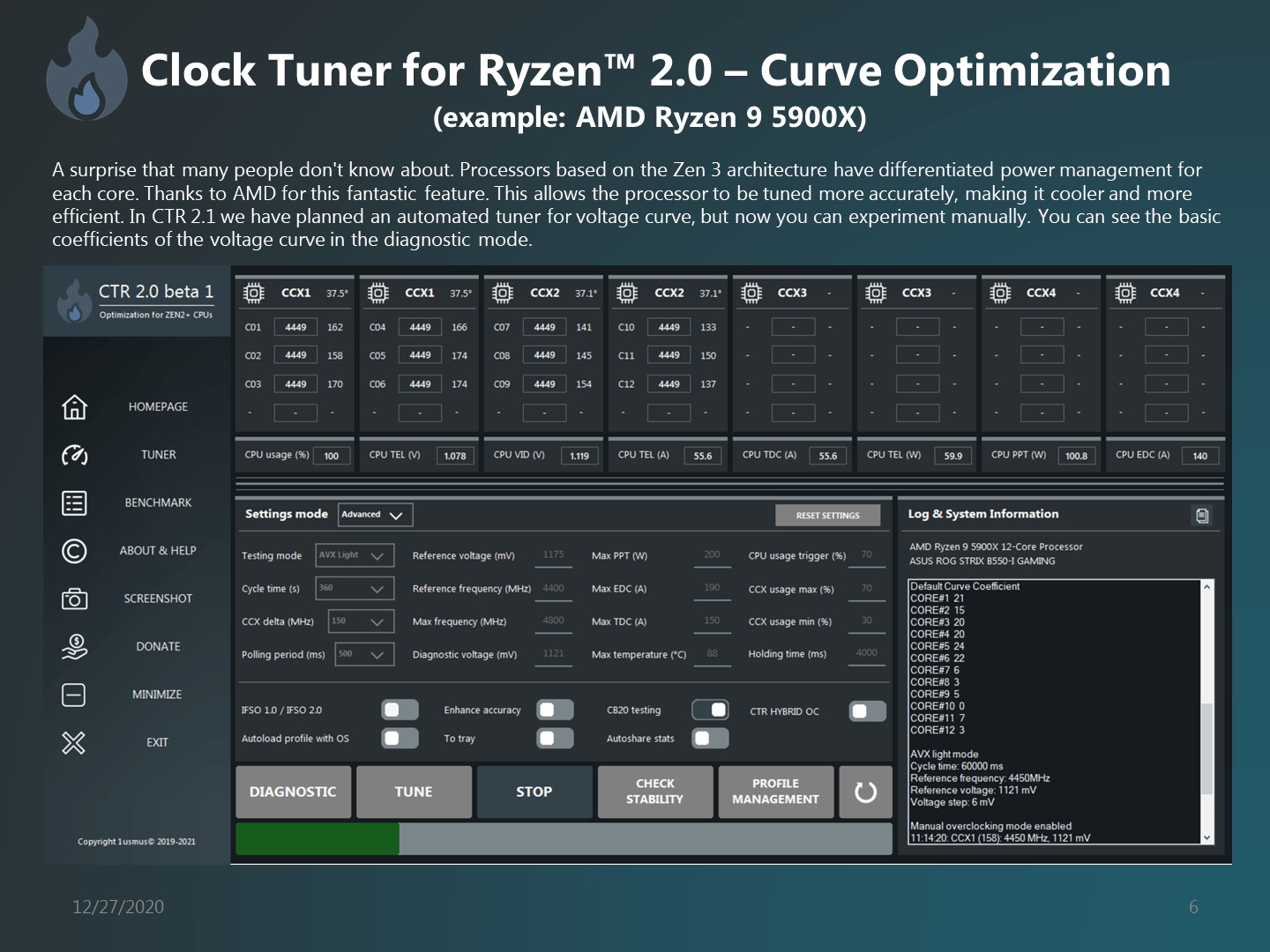Image resolution: width=1270 pixels, height=952 pixels.
Task: Click the second CCX1 chip icon
Action: 378,293
